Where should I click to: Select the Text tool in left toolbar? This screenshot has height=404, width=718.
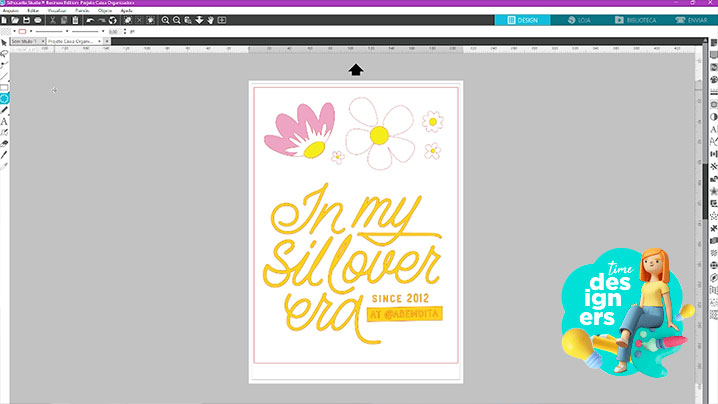(5, 121)
